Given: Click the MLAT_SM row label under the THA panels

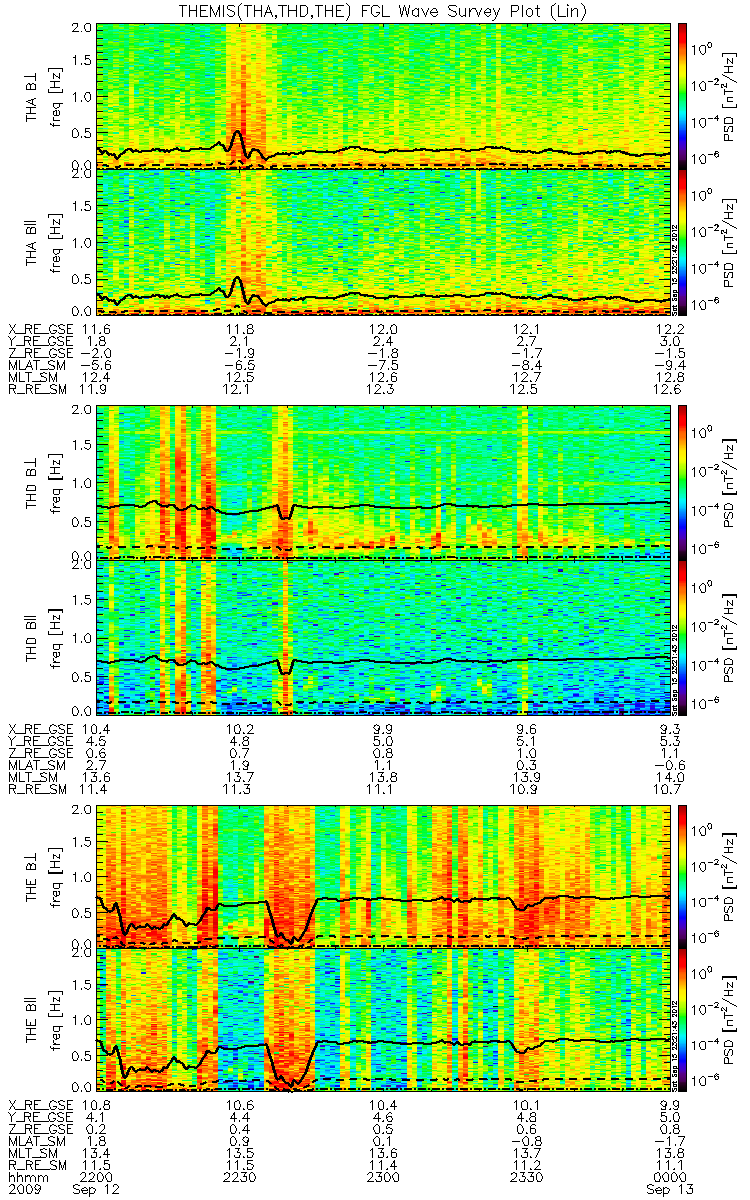Looking at the screenshot, I should [x=37, y=366].
